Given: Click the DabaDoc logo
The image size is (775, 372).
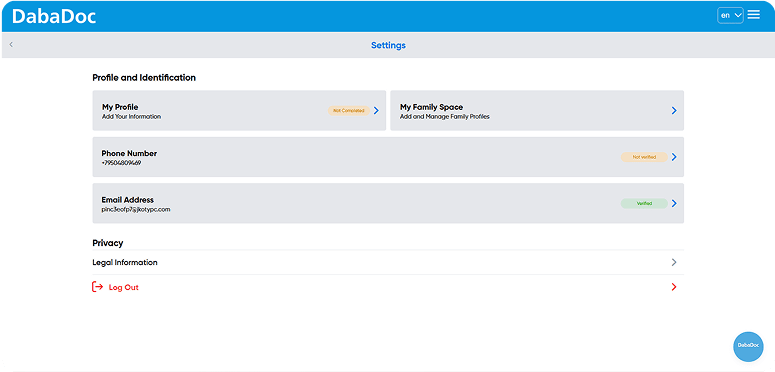Looking at the screenshot, I should tap(54, 16).
